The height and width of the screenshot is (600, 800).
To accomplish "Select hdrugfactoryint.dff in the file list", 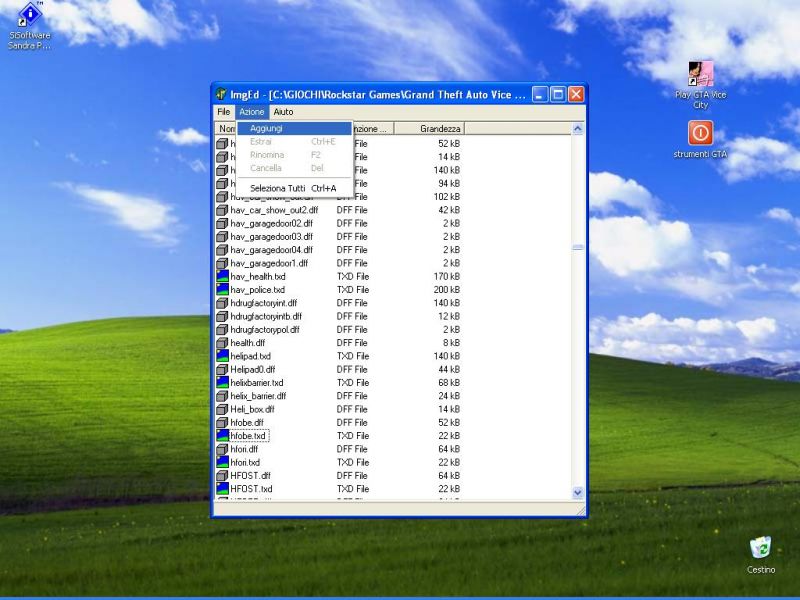I will point(263,303).
